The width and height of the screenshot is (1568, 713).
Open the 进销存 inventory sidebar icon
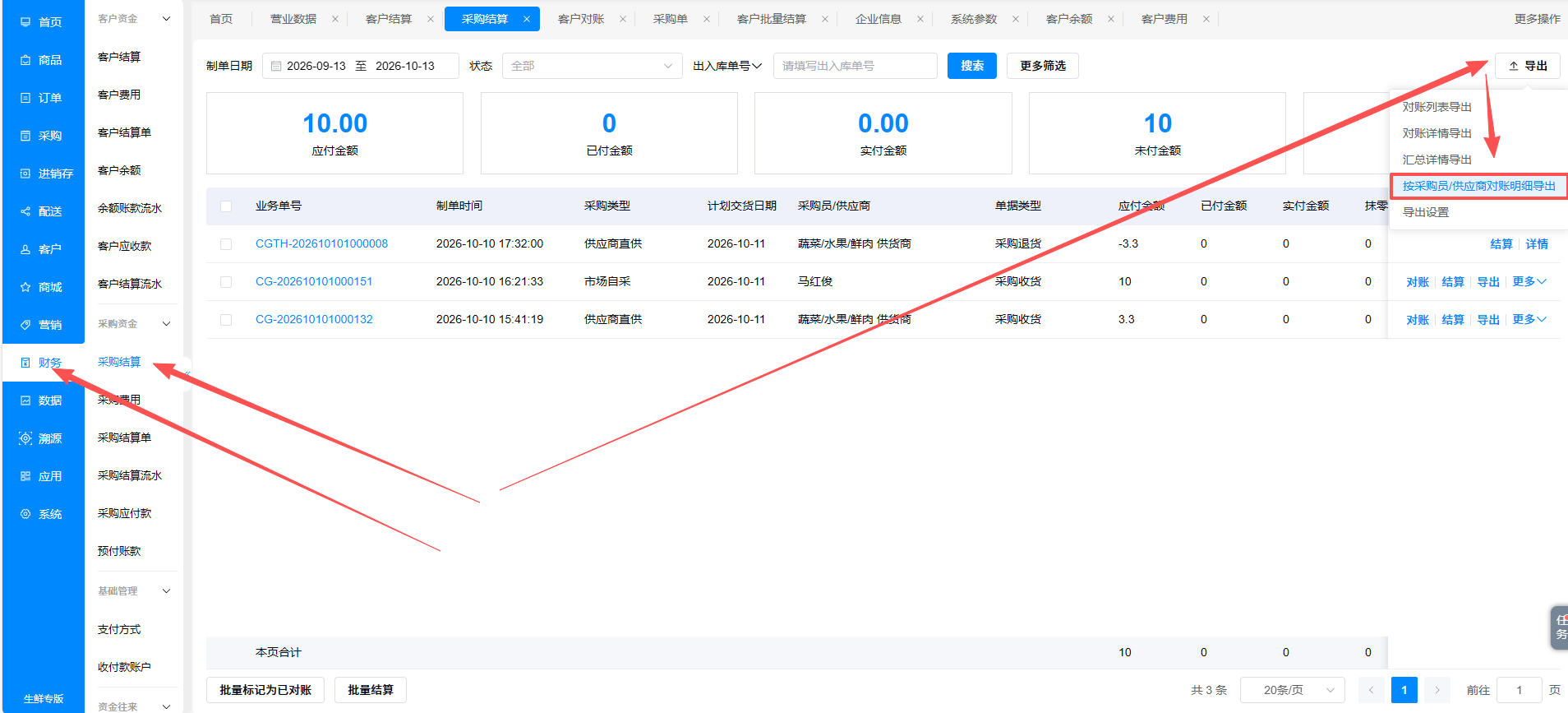click(x=25, y=174)
